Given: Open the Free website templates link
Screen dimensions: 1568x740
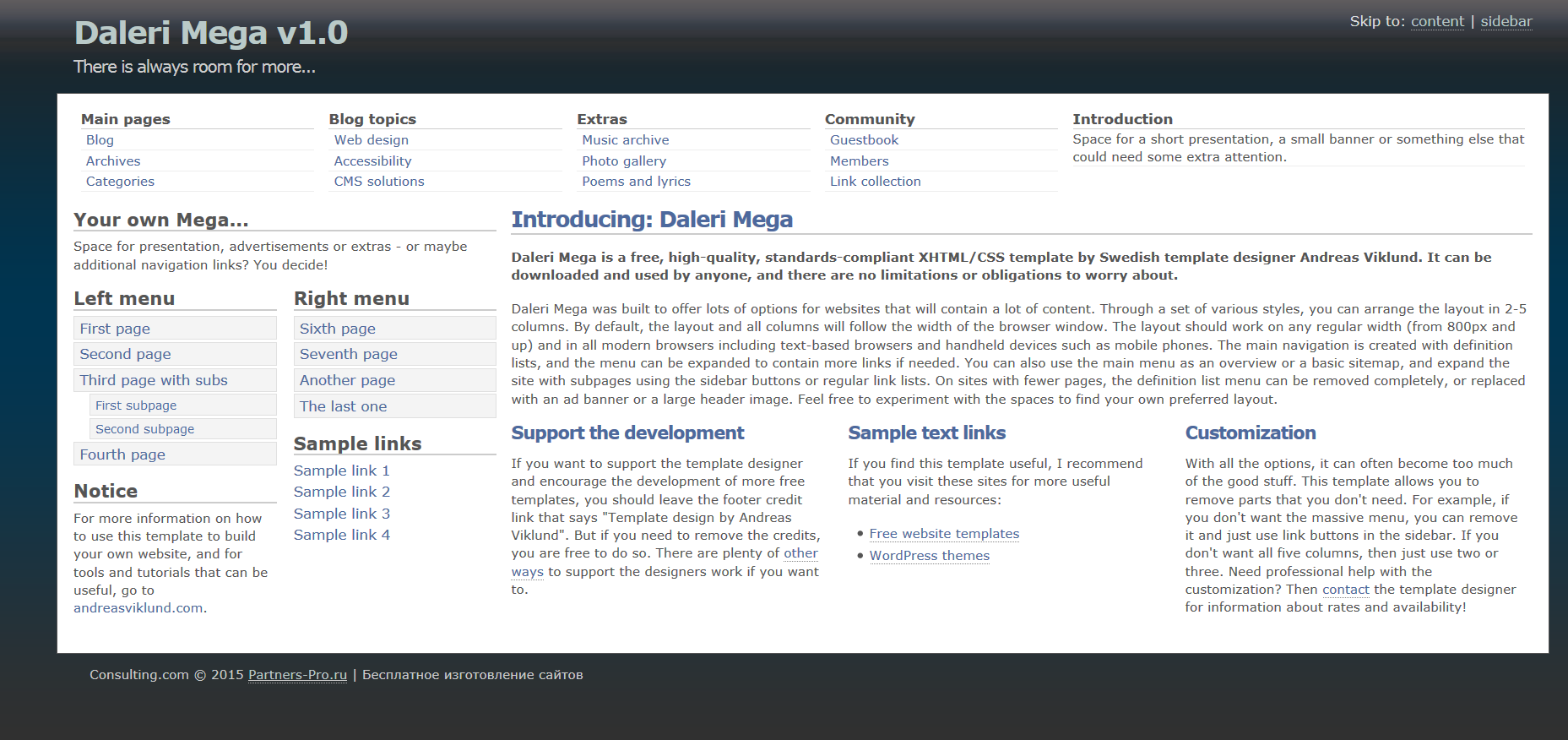Looking at the screenshot, I should point(944,534).
